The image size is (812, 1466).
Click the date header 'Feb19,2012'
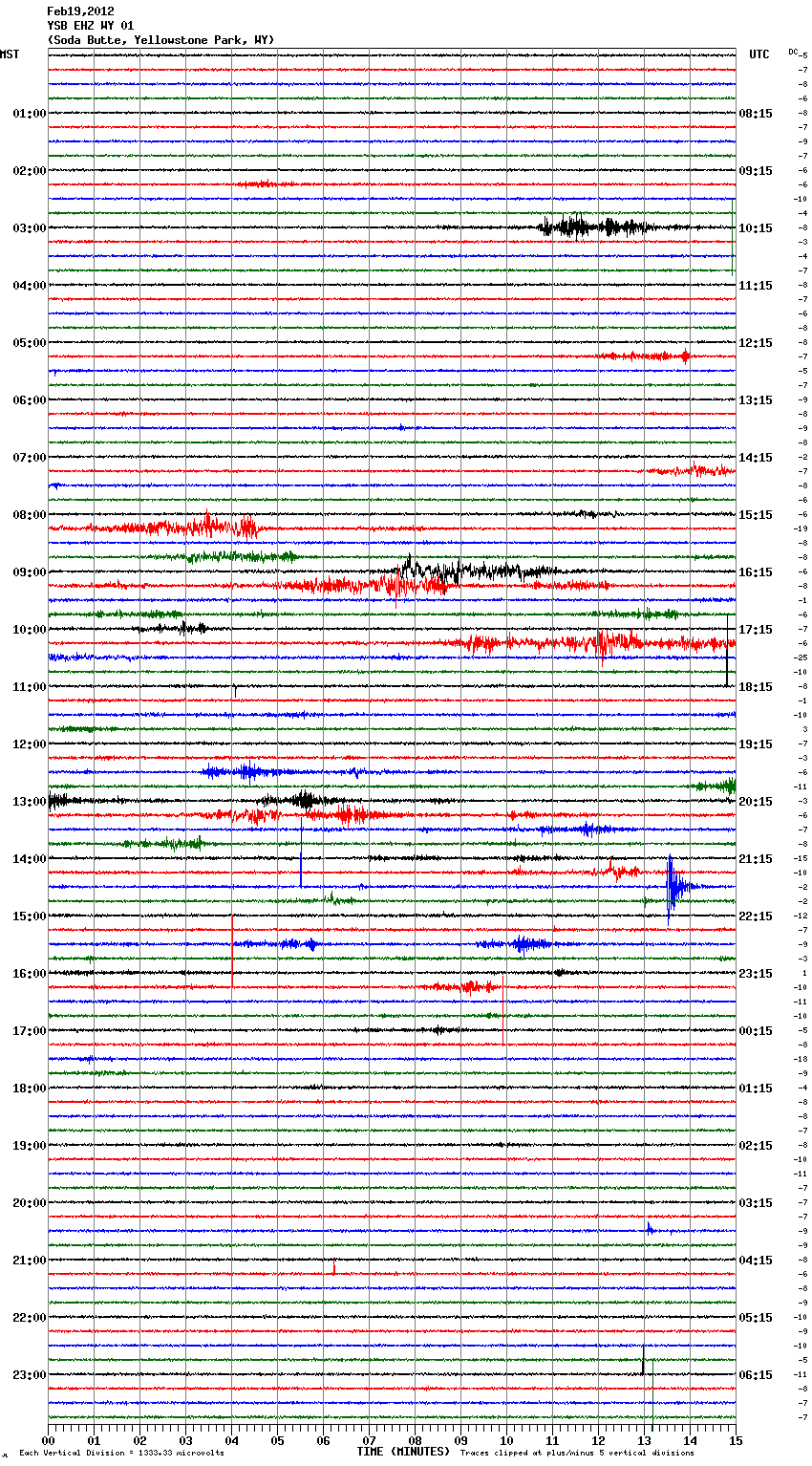[x=81, y=11]
